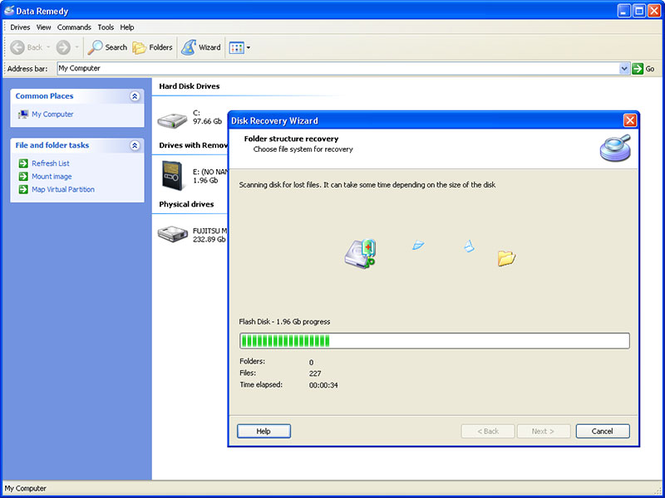The image size is (665, 498).
Task: Click the disk recovery animation source icon
Action: [x=360, y=254]
